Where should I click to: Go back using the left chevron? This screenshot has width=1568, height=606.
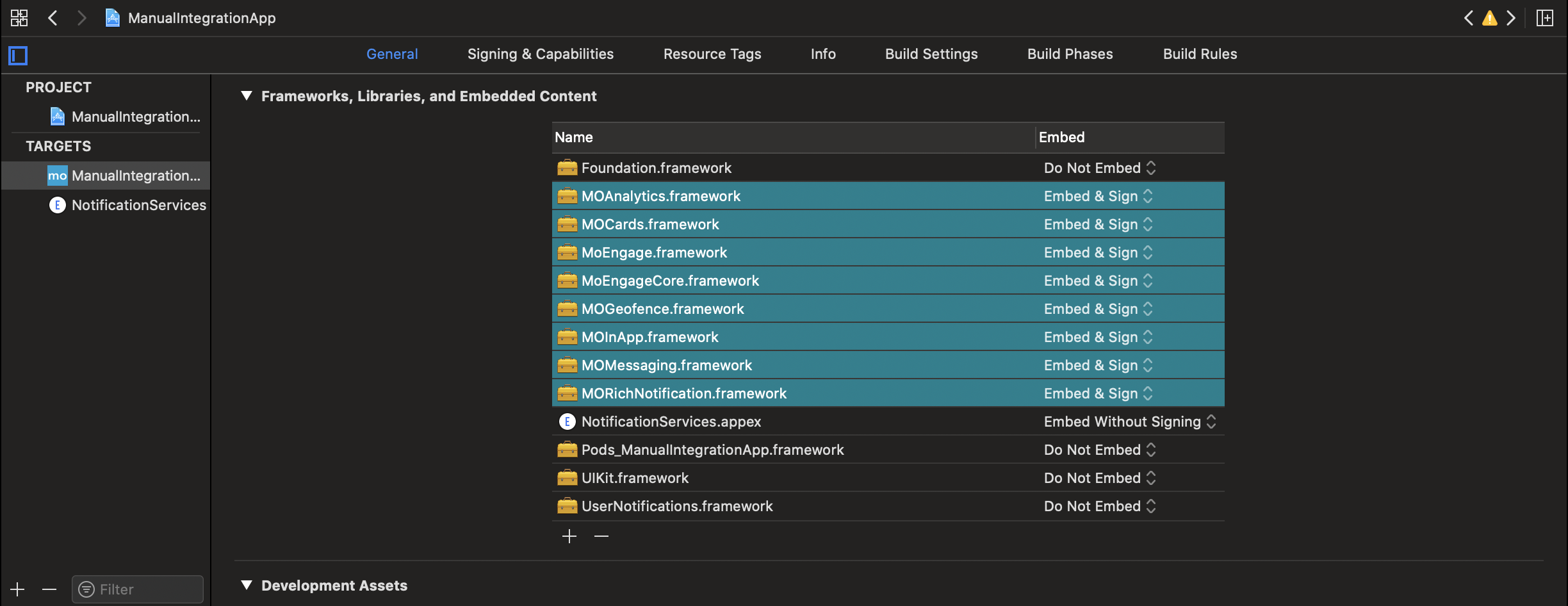53,18
